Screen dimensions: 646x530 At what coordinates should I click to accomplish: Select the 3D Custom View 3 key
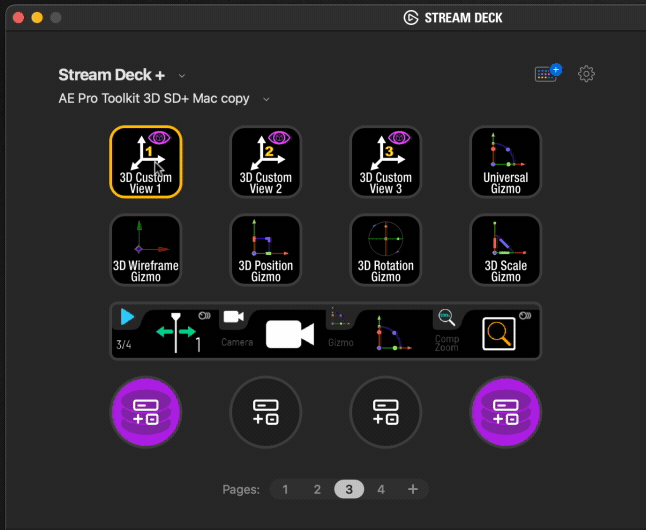(386, 162)
